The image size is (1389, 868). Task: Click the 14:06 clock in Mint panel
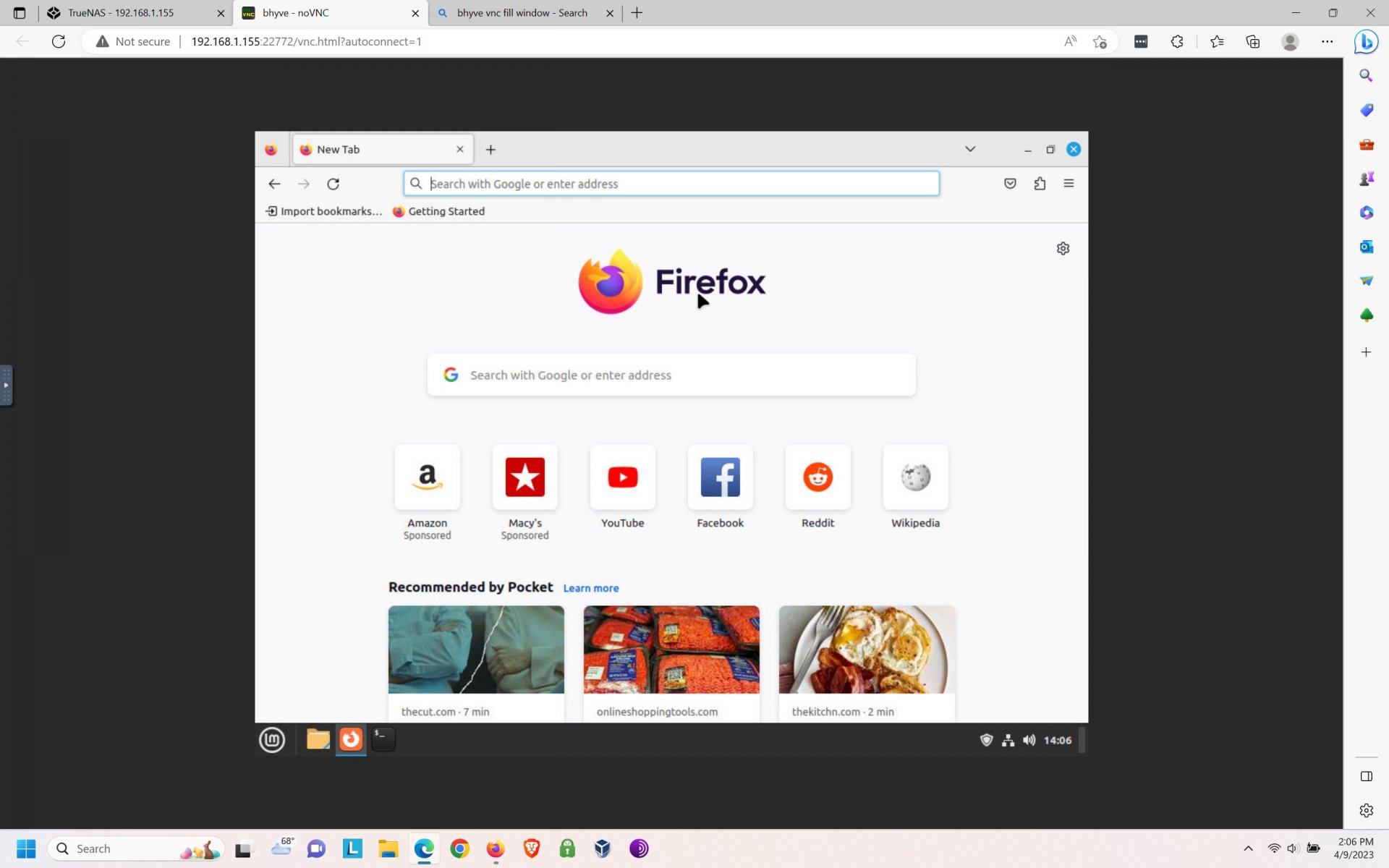(1058, 740)
